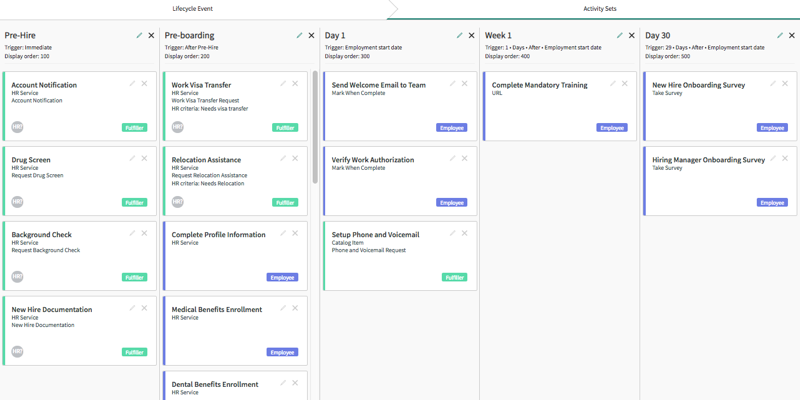Click HR avatar on Drug Screen card

pyautogui.click(x=17, y=202)
